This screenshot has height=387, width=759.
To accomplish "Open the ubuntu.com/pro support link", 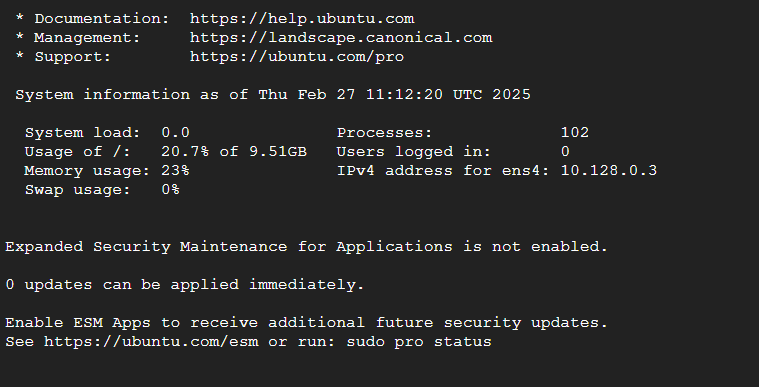I will (297, 57).
